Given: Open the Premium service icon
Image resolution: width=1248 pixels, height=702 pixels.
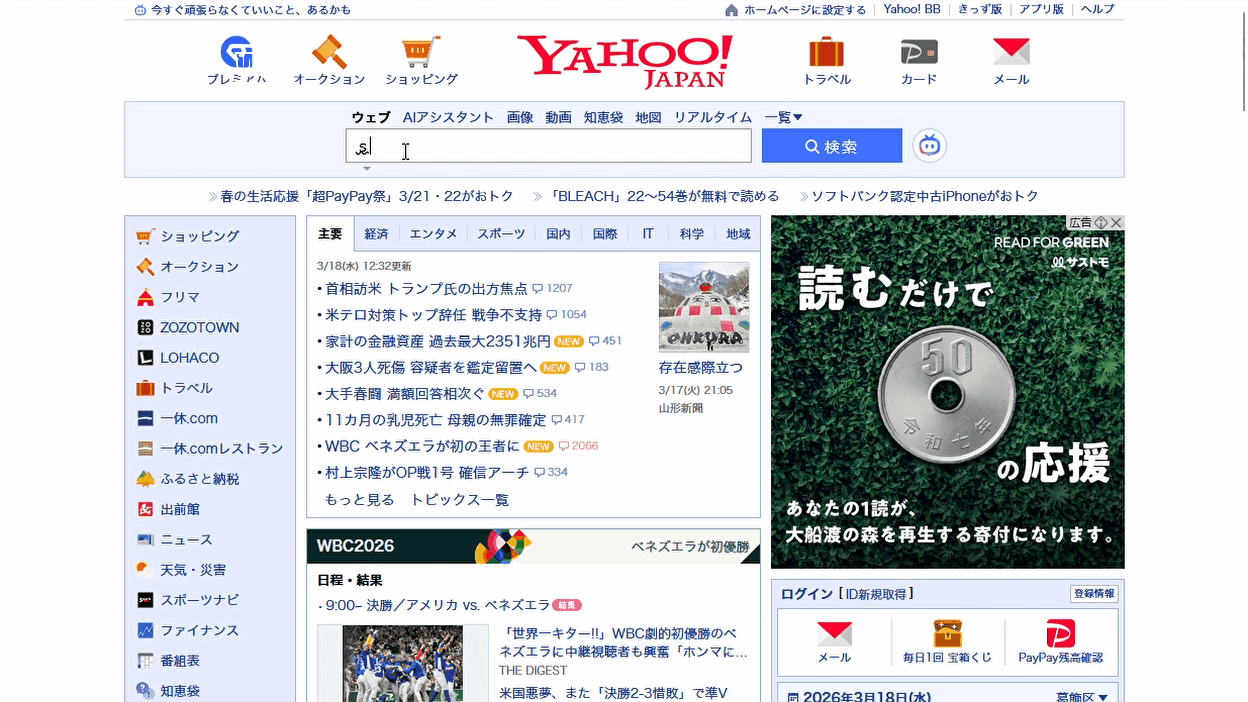Looking at the screenshot, I should [x=237, y=52].
